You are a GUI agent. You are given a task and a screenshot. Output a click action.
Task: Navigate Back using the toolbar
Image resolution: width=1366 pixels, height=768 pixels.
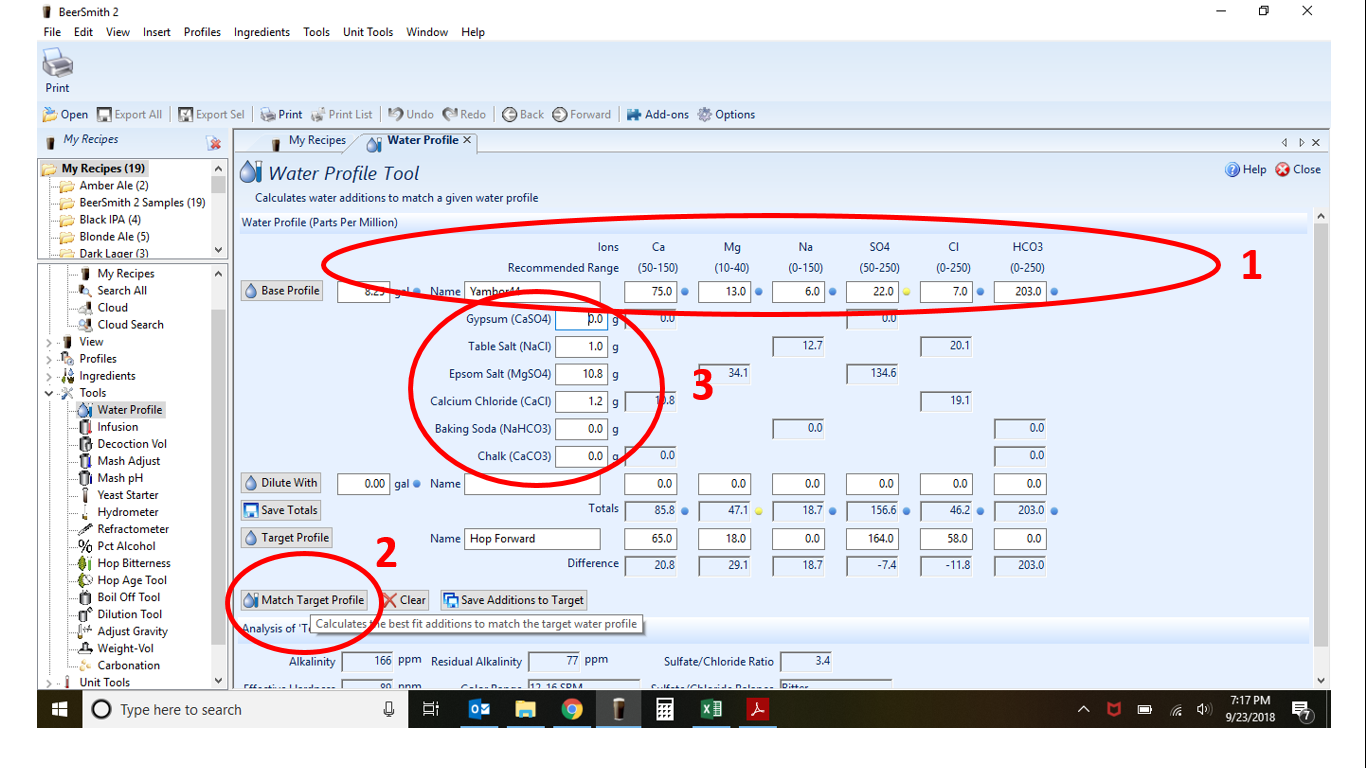[x=523, y=114]
